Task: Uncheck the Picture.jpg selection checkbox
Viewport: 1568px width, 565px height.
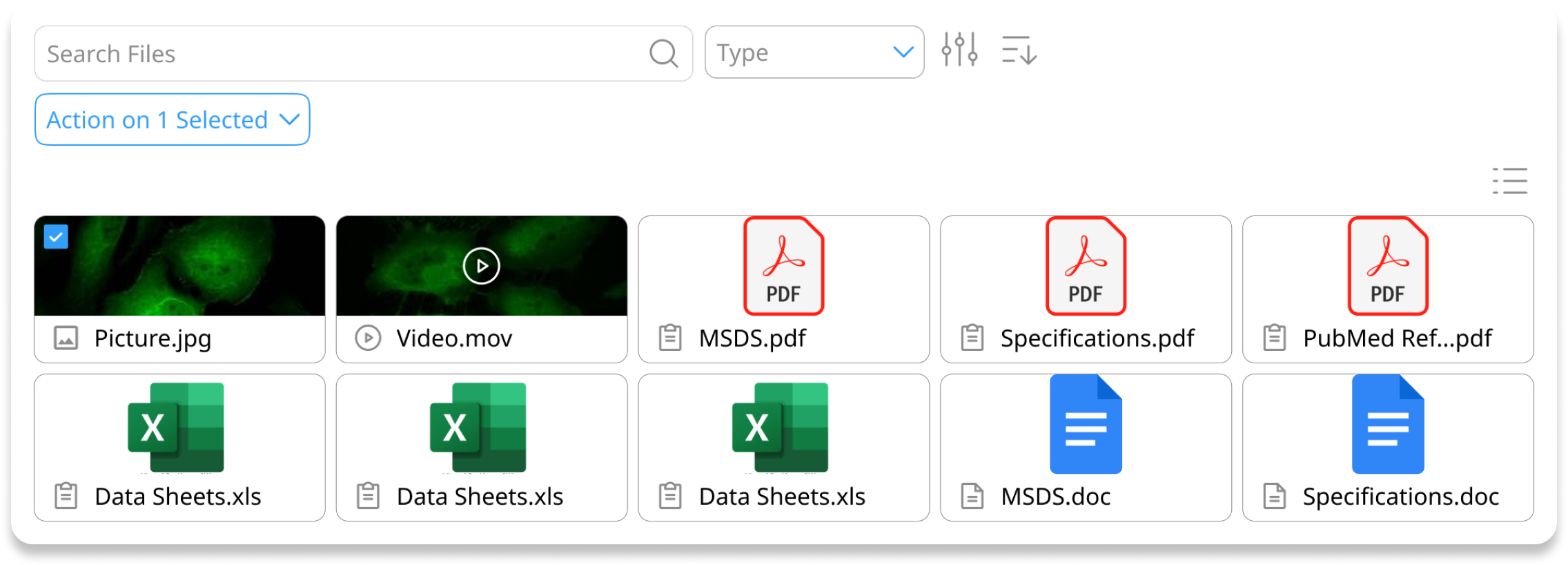Action: (x=56, y=237)
